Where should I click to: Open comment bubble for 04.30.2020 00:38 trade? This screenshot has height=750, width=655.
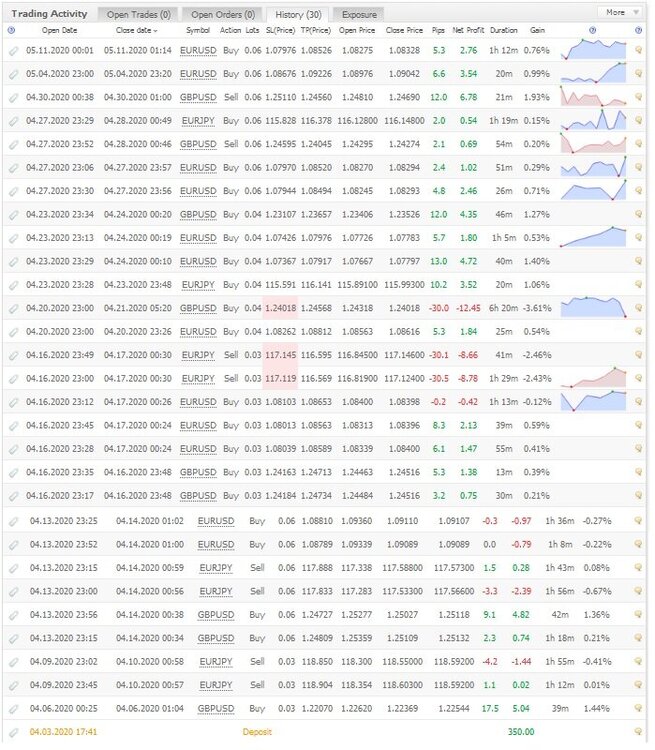[638, 97]
